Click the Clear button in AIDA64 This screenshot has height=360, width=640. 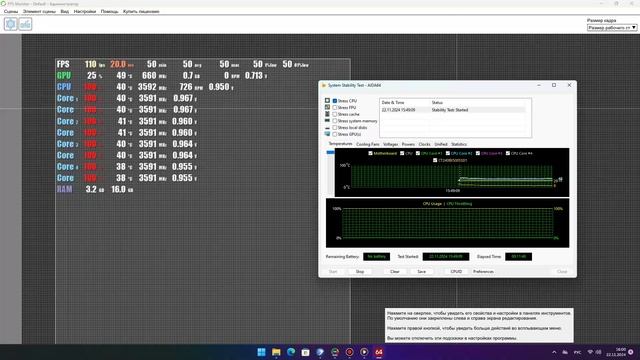(395, 271)
